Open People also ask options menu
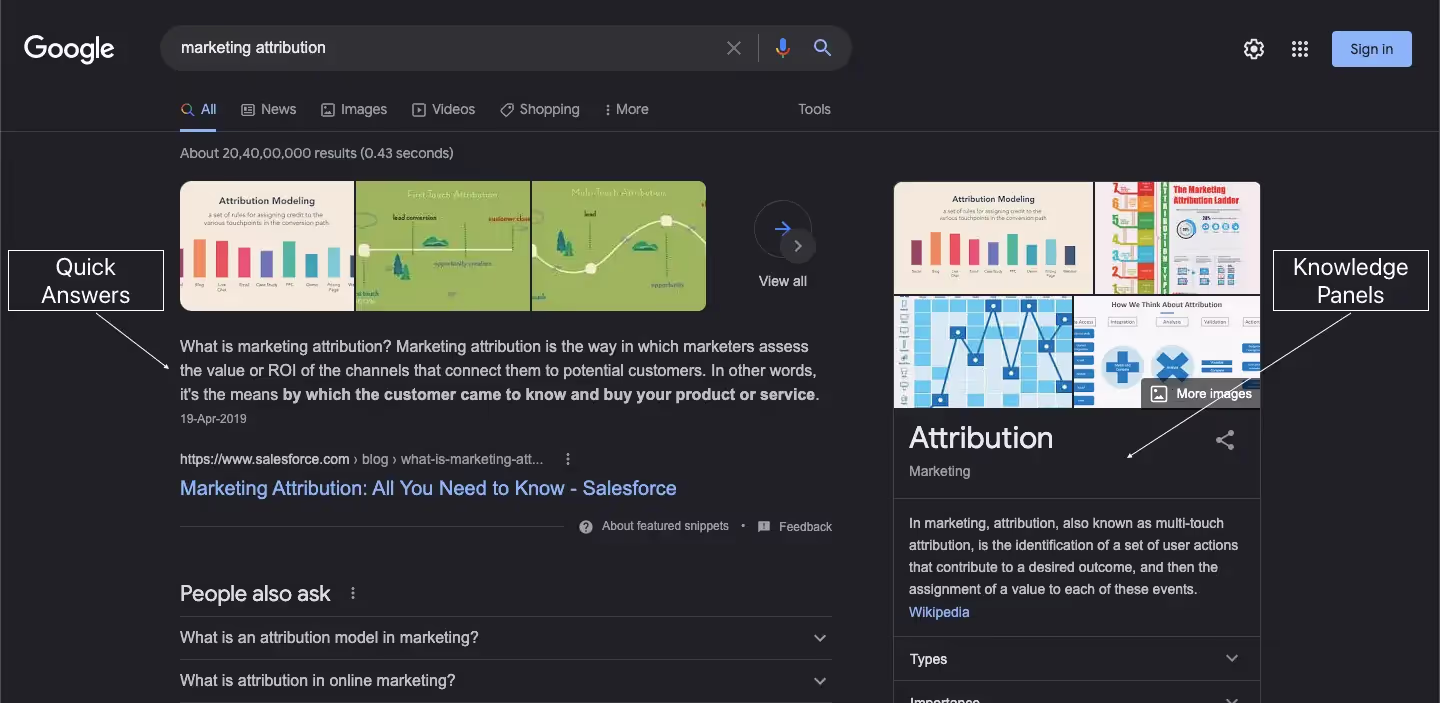The height and width of the screenshot is (703, 1440). [x=353, y=594]
